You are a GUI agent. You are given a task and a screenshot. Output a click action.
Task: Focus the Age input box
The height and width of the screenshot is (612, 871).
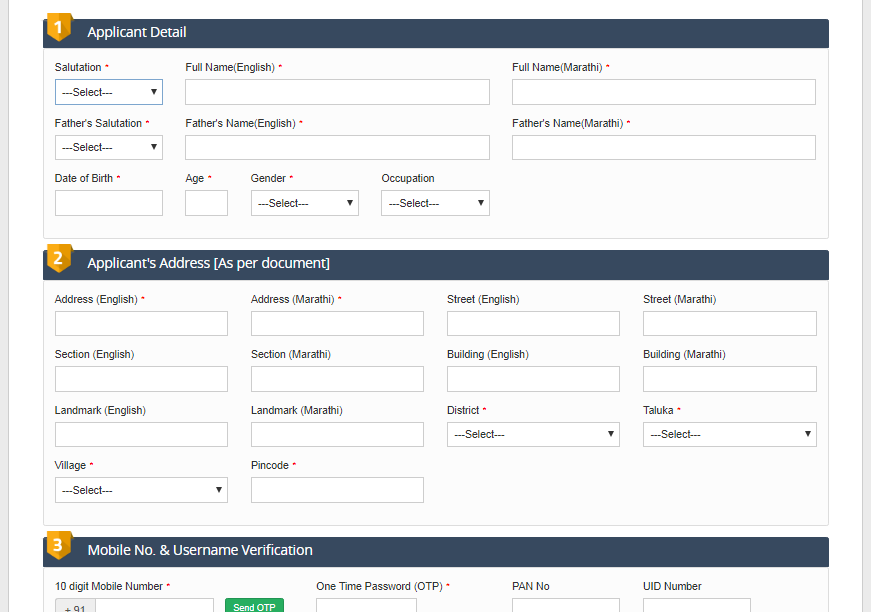pyautogui.click(x=206, y=203)
